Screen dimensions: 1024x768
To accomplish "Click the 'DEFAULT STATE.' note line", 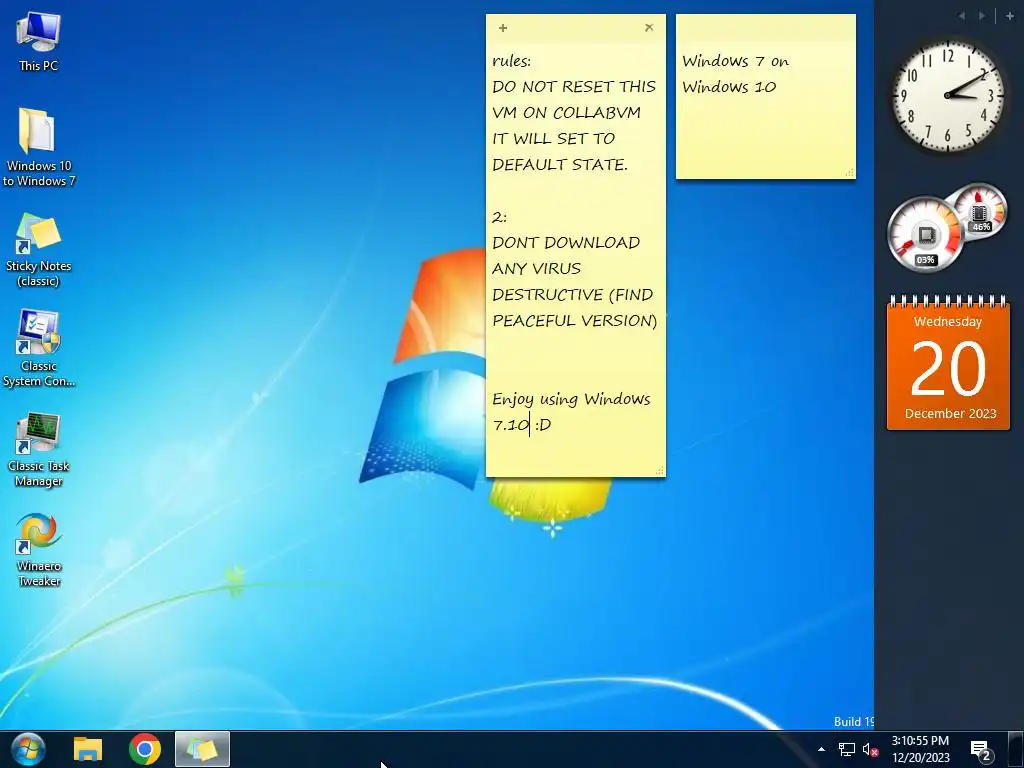I will [560, 165].
